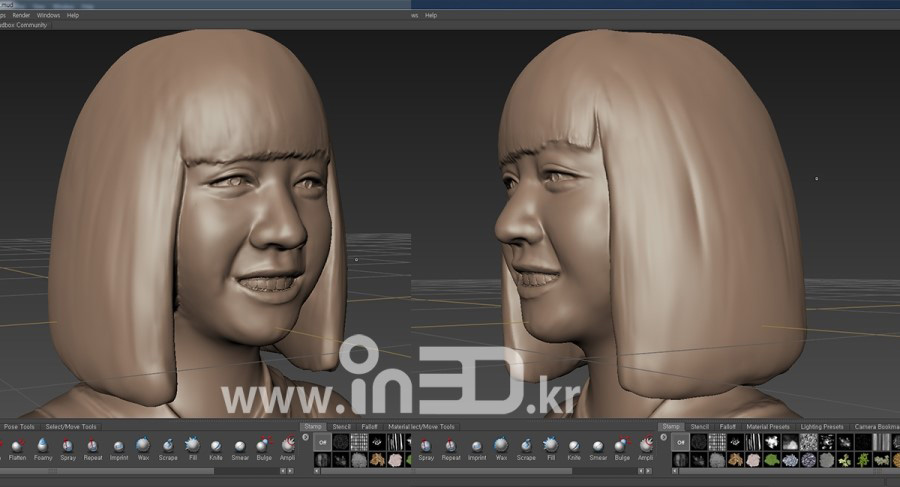
Task: Pick the white splatter stamp in right window
Action: tap(772, 442)
